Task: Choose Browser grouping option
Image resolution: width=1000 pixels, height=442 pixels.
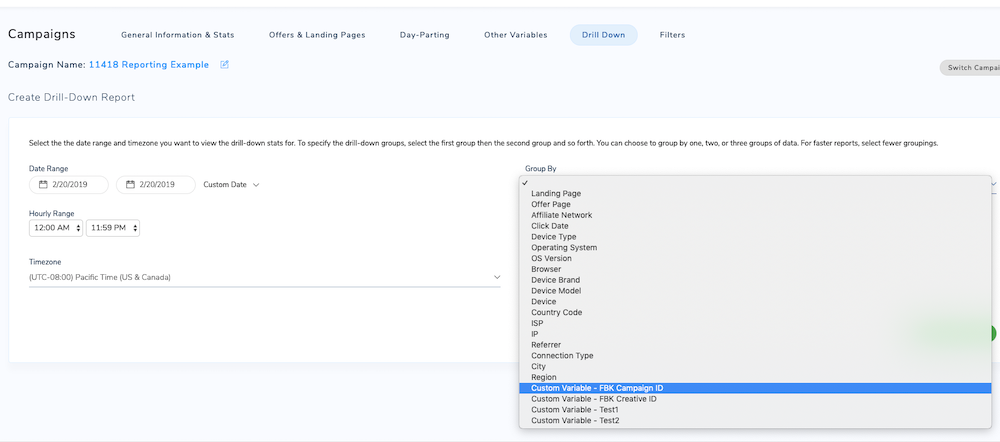Action: click(x=755, y=269)
